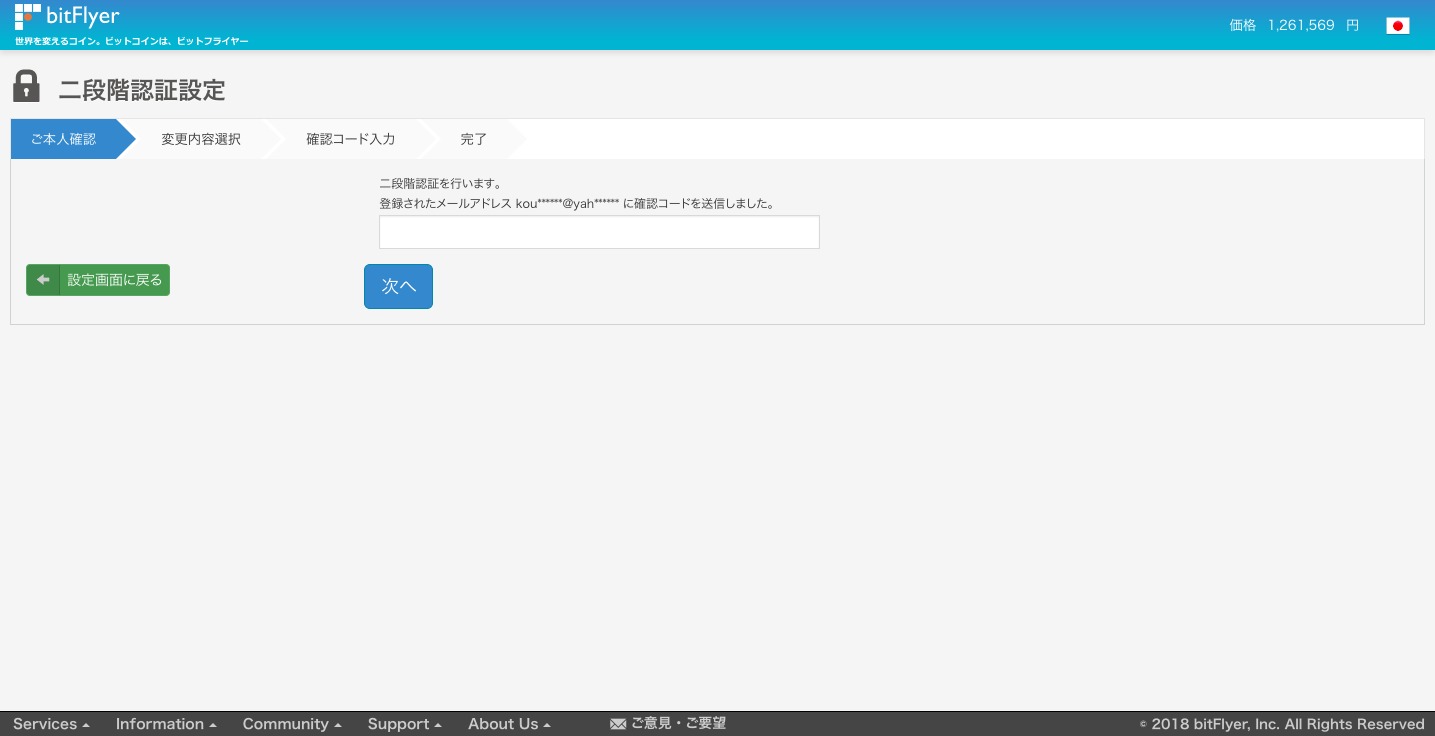Click the 2018 bitFlyer, Inc. copyright text
This screenshot has width=1435, height=736.
pyautogui.click(x=1282, y=724)
